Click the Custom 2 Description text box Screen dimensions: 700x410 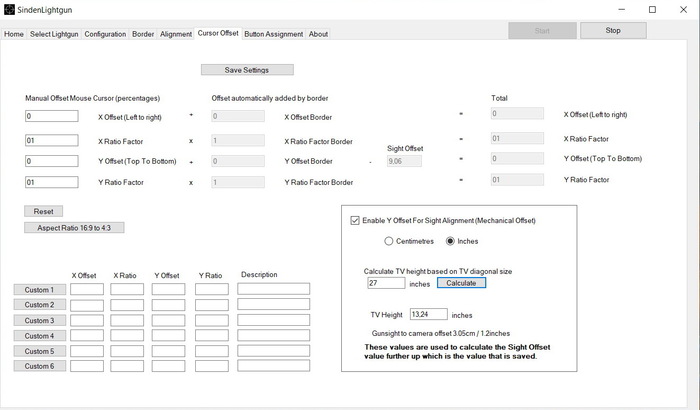275,304
